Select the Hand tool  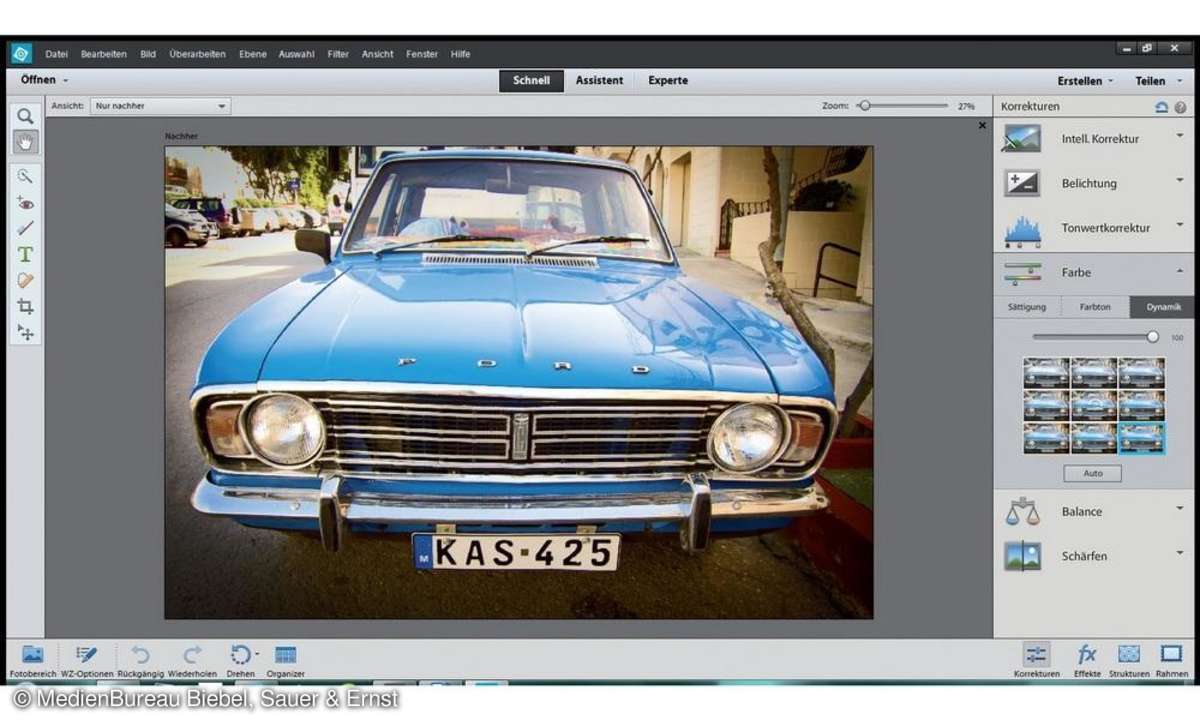click(x=25, y=141)
